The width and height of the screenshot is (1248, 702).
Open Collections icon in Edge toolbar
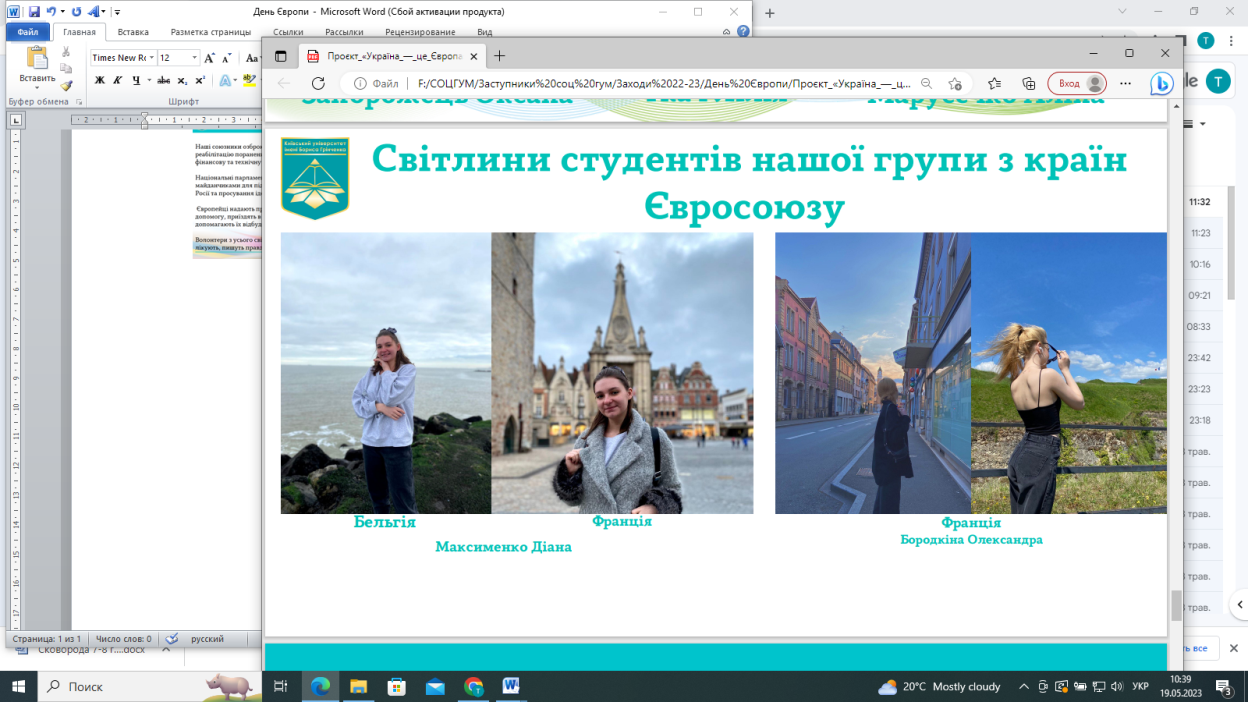(1028, 84)
